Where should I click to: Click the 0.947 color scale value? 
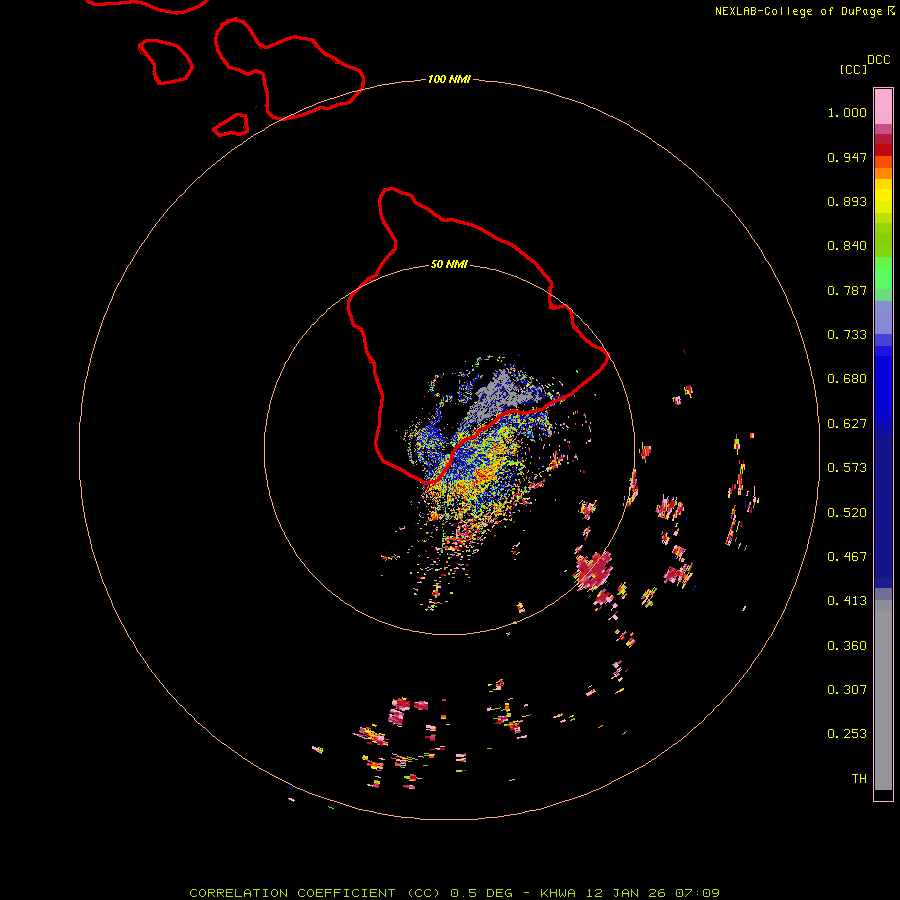(847, 157)
